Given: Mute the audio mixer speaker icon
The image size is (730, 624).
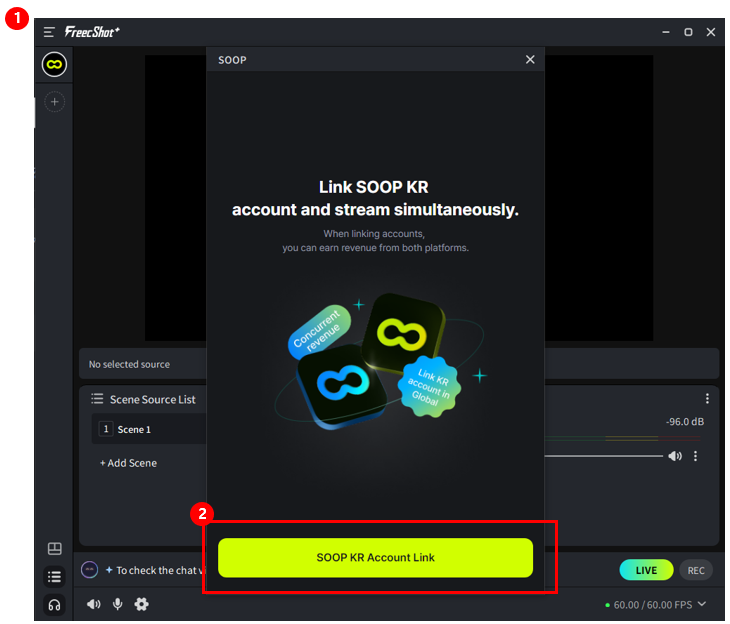Looking at the screenshot, I should coord(675,456).
